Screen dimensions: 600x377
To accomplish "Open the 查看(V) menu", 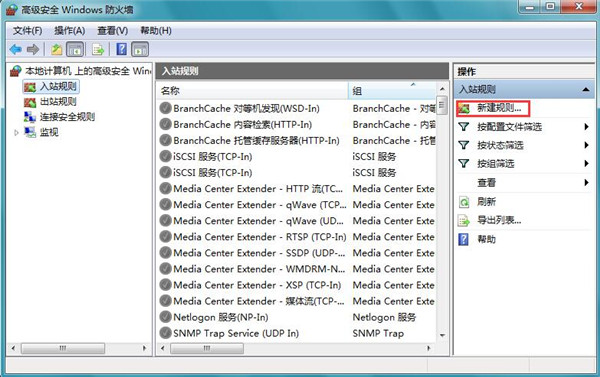I will tap(112, 31).
